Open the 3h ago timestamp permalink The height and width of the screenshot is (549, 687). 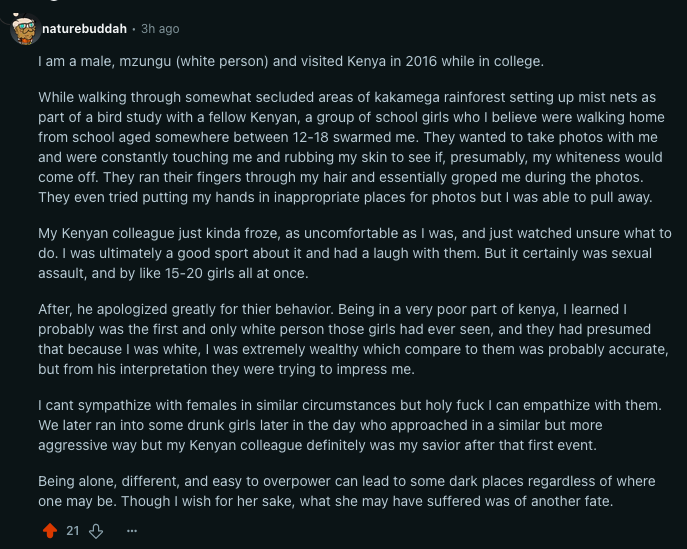tap(160, 29)
